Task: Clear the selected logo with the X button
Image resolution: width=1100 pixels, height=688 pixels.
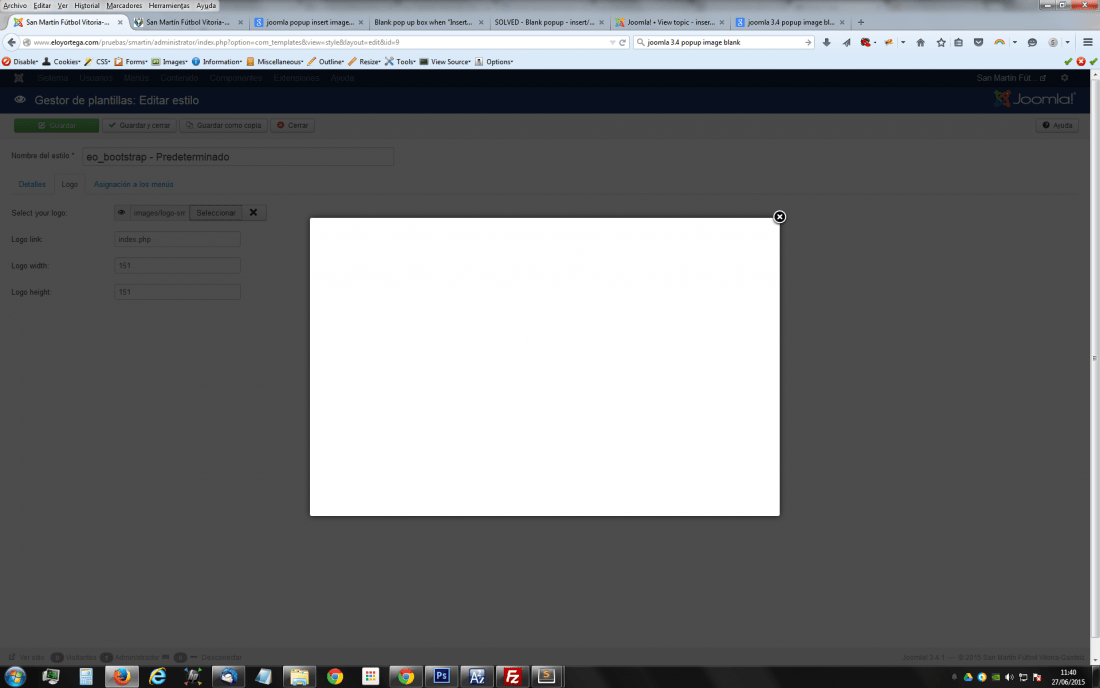Action: (x=253, y=213)
